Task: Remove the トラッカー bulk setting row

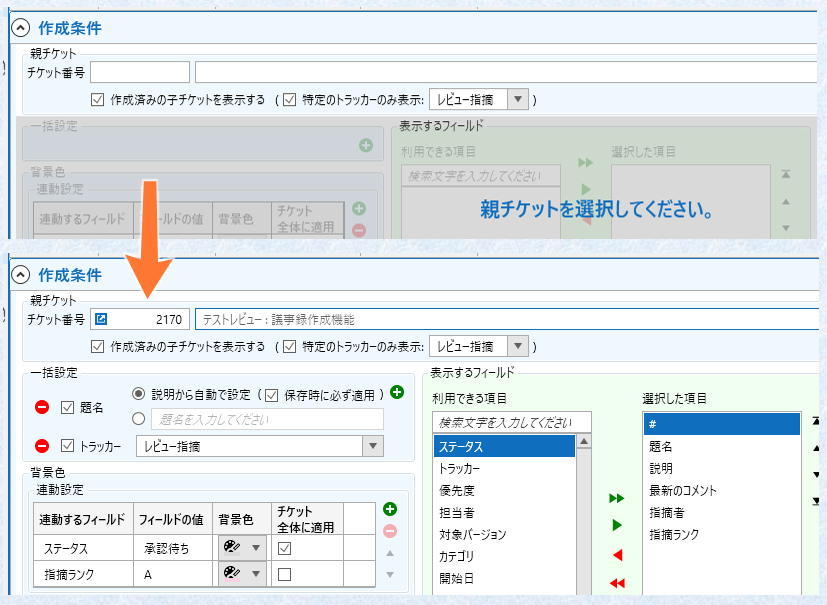Action: [42, 446]
